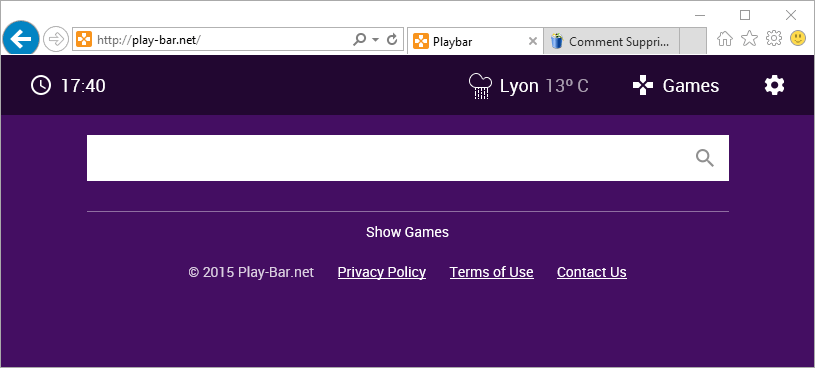Image resolution: width=815 pixels, height=368 pixels.
Task: Click the Playbar favicon in address bar
Action: [x=84, y=40]
